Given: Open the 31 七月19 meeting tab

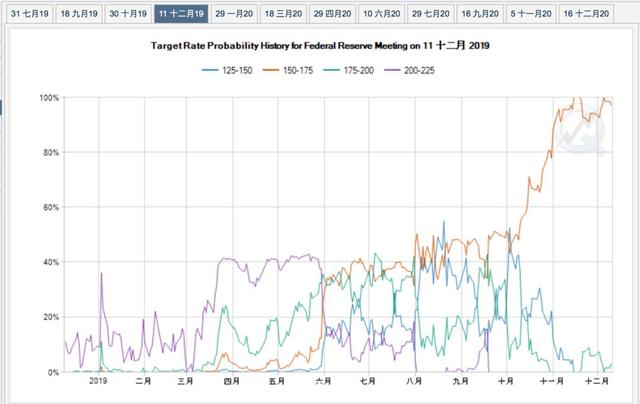Looking at the screenshot, I should pyautogui.click(x=27, y=14).
